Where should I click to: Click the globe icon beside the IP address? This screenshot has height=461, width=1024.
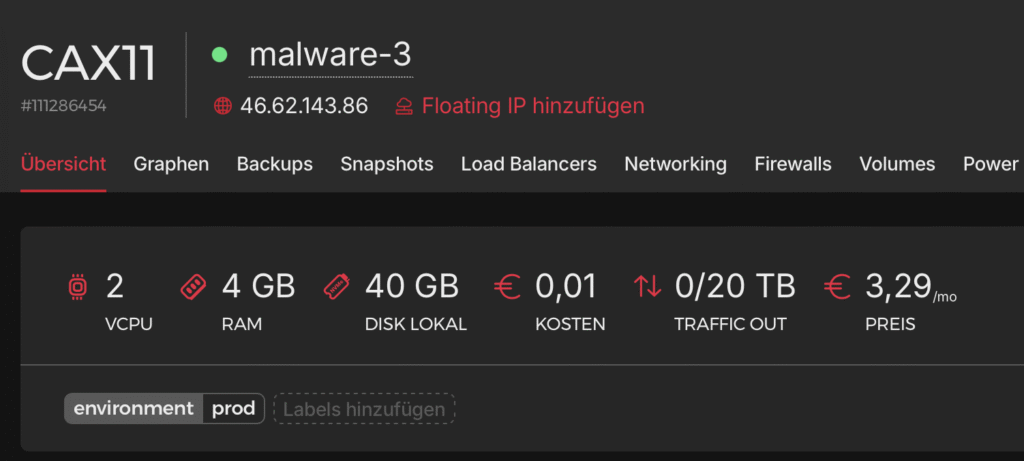[223, 106]
